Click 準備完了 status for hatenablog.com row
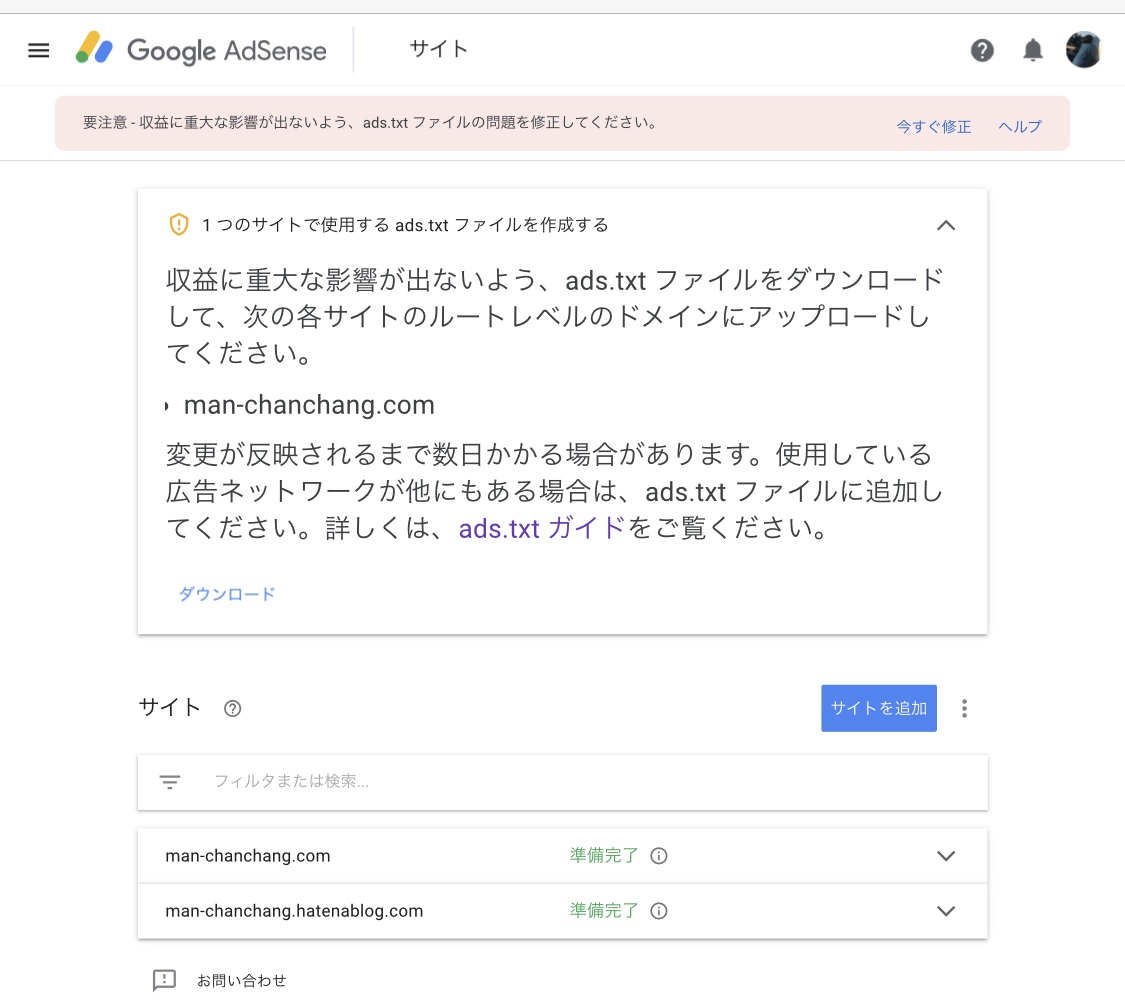 click(x=603, y=911)
